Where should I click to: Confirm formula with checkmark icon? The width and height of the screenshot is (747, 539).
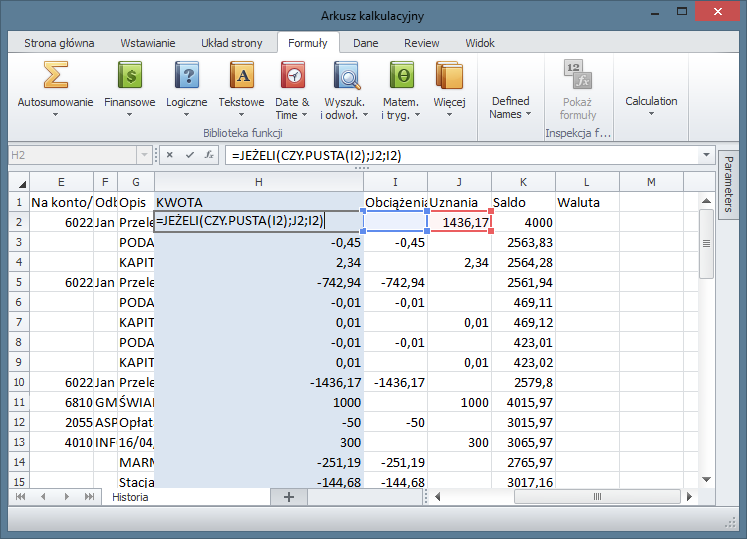point(189,155)
